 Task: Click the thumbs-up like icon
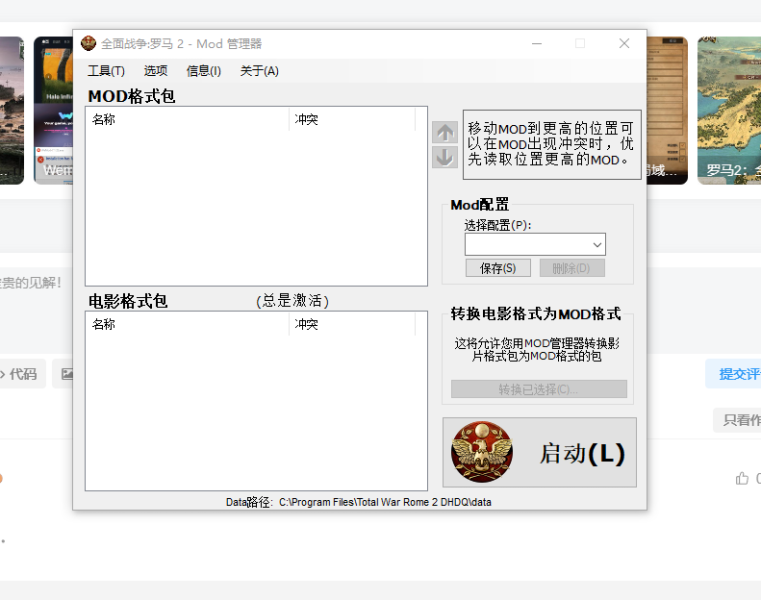tap(742, 478)
